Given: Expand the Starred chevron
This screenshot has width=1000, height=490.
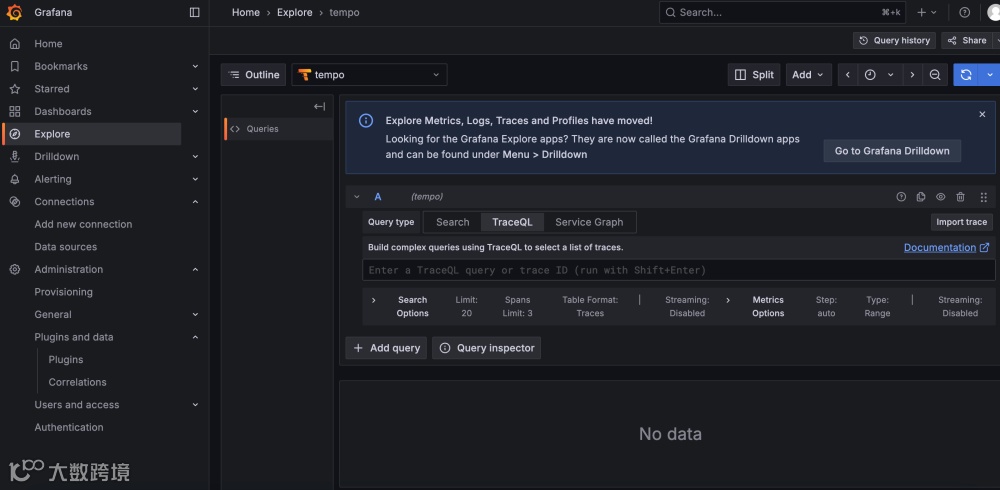Looking at the screenshot, I should pos(195,89).
